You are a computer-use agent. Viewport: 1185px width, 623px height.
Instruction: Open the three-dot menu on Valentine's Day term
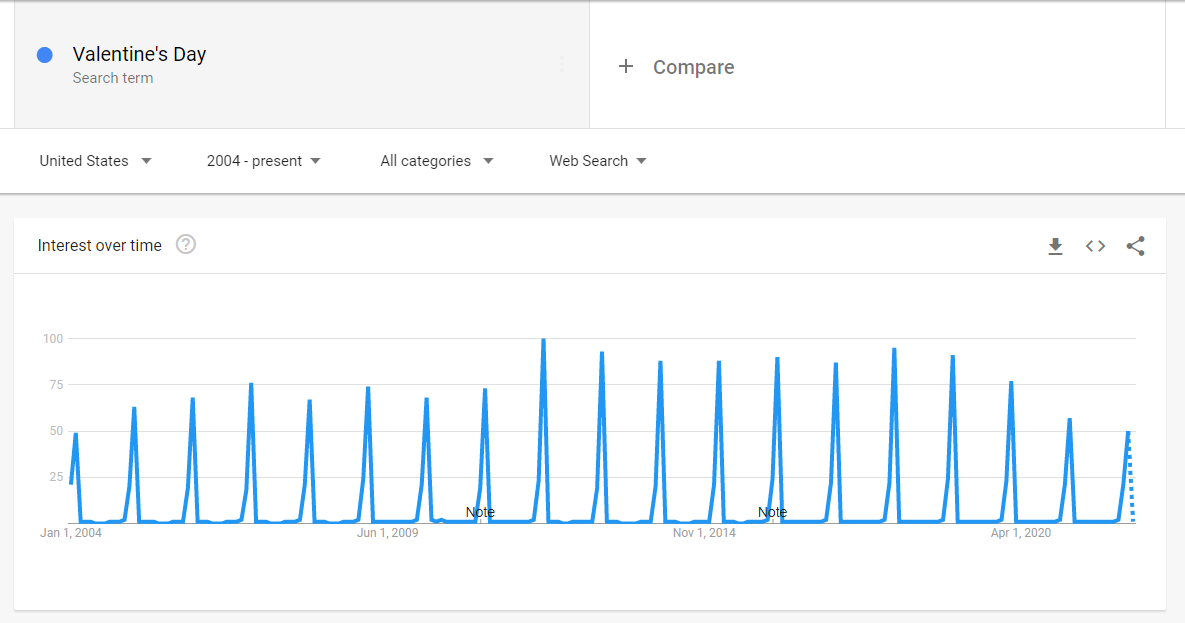click(x=562, y=65)
